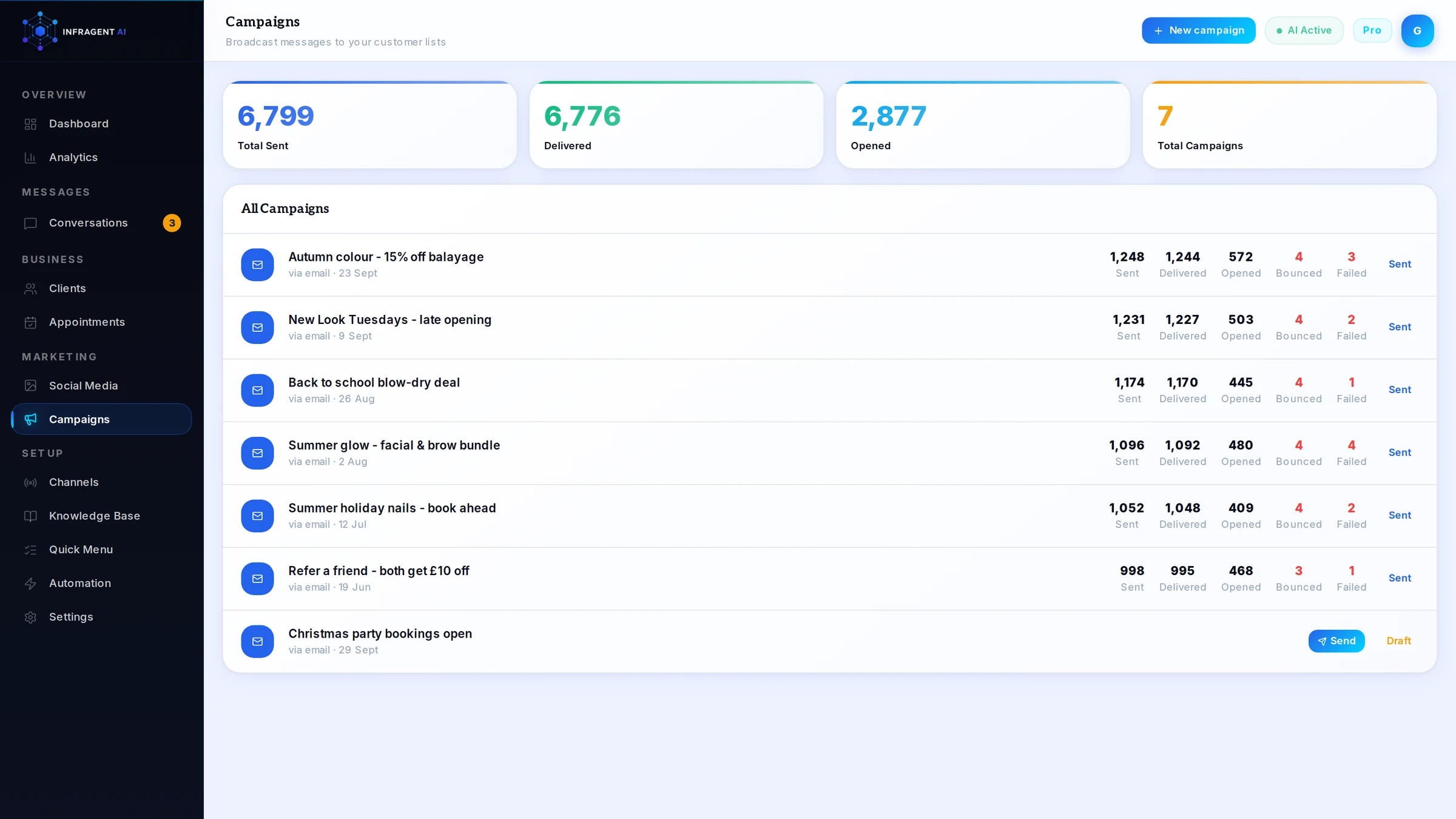Click the AI Active status pill

1304,30
